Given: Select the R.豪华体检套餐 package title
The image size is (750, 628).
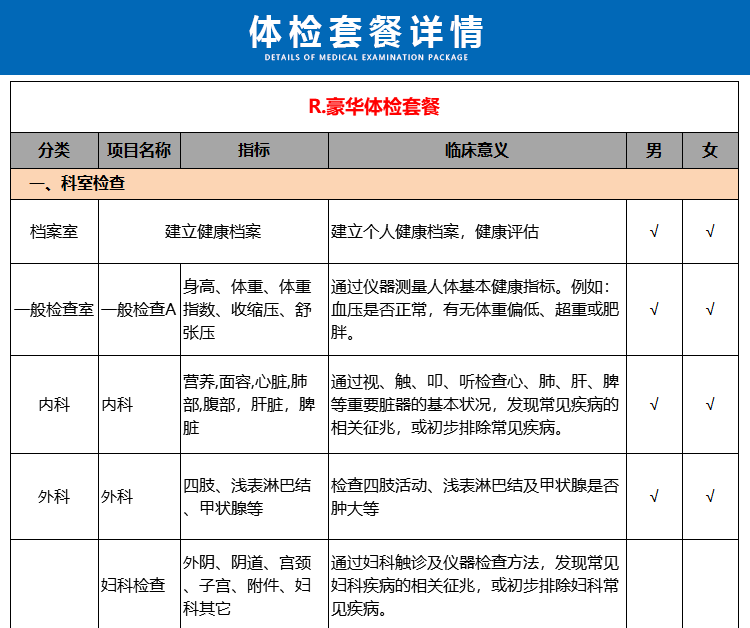Looking at the screenshot, I should [x=375, y=107].
